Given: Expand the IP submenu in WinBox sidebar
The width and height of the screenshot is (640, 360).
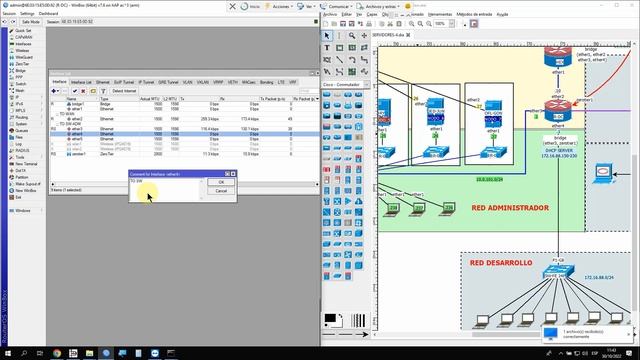Looking at the screenshot, I should coord(26,98).
